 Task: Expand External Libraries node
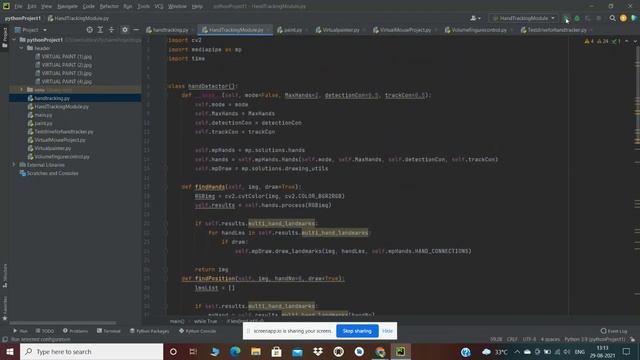14,165
